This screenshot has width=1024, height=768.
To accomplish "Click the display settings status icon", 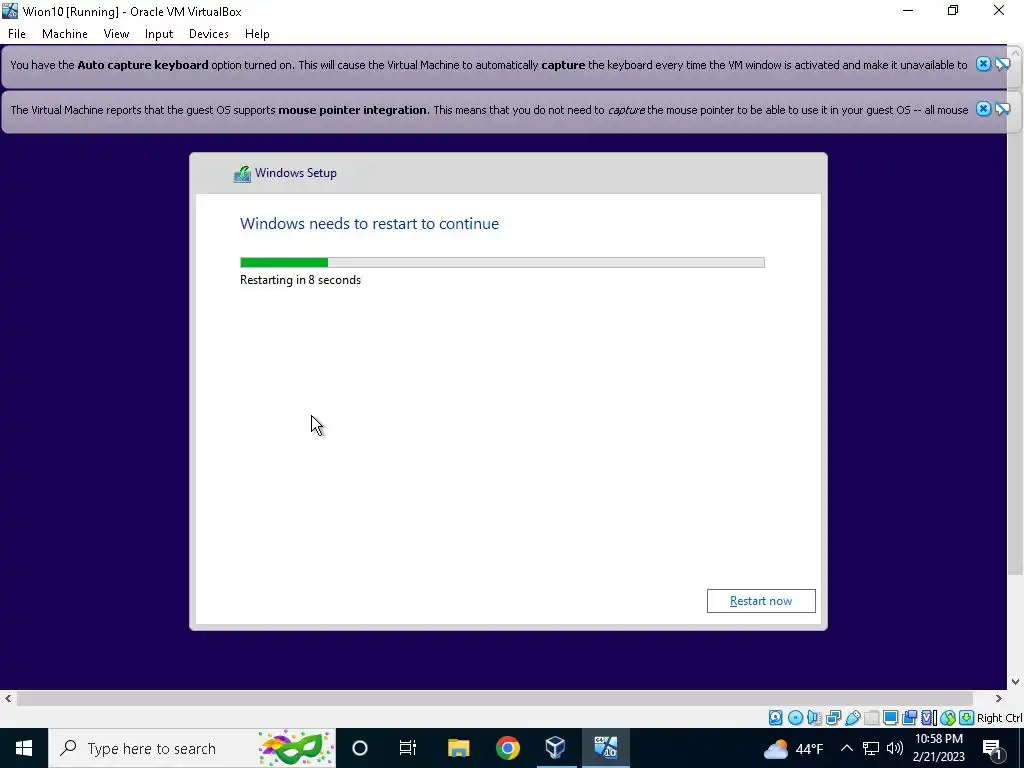I will pos(890,718).
